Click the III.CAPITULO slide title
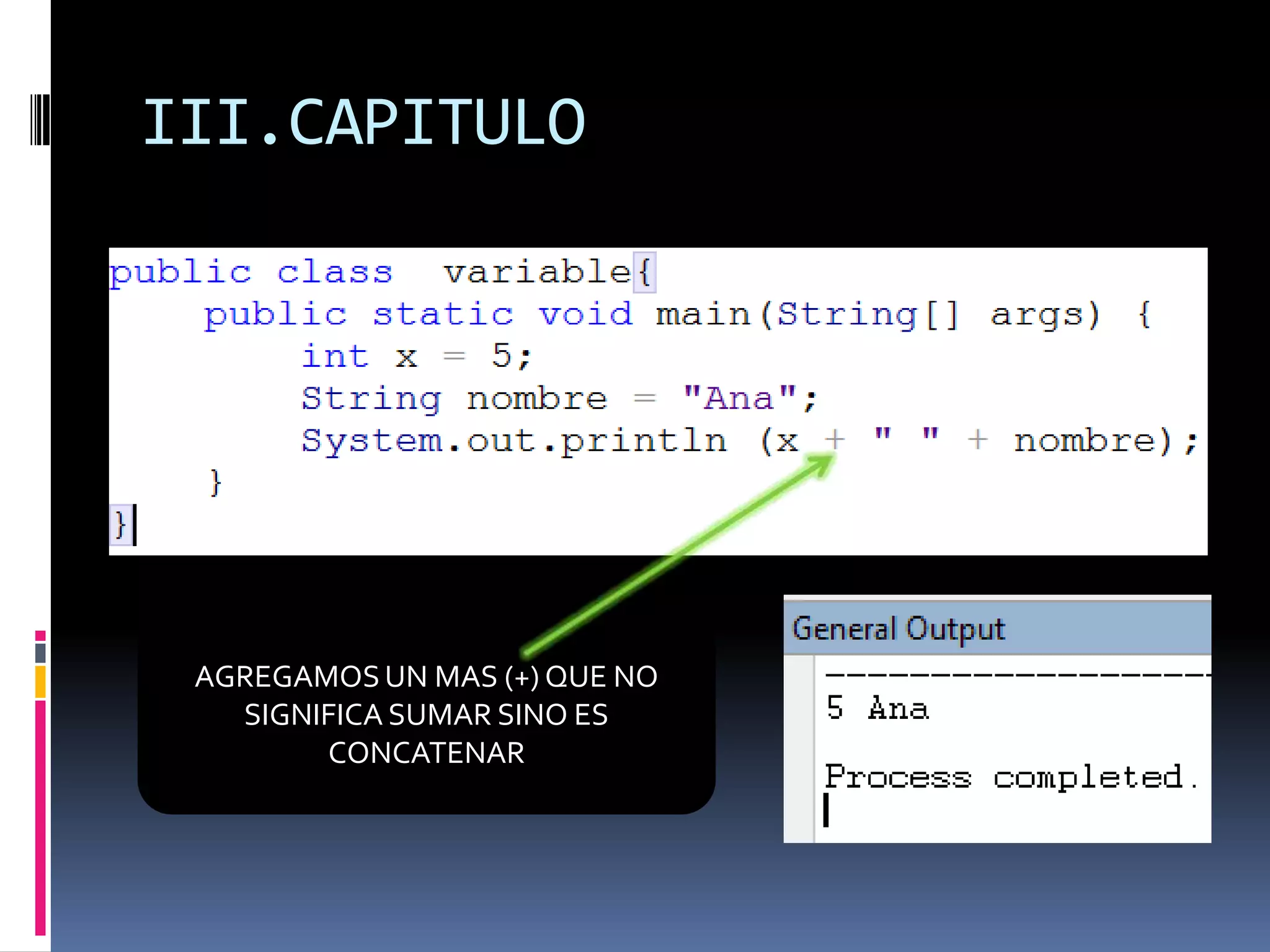Screen dimensions: 1270x952 pyautogui.click(x=364, y=122)
